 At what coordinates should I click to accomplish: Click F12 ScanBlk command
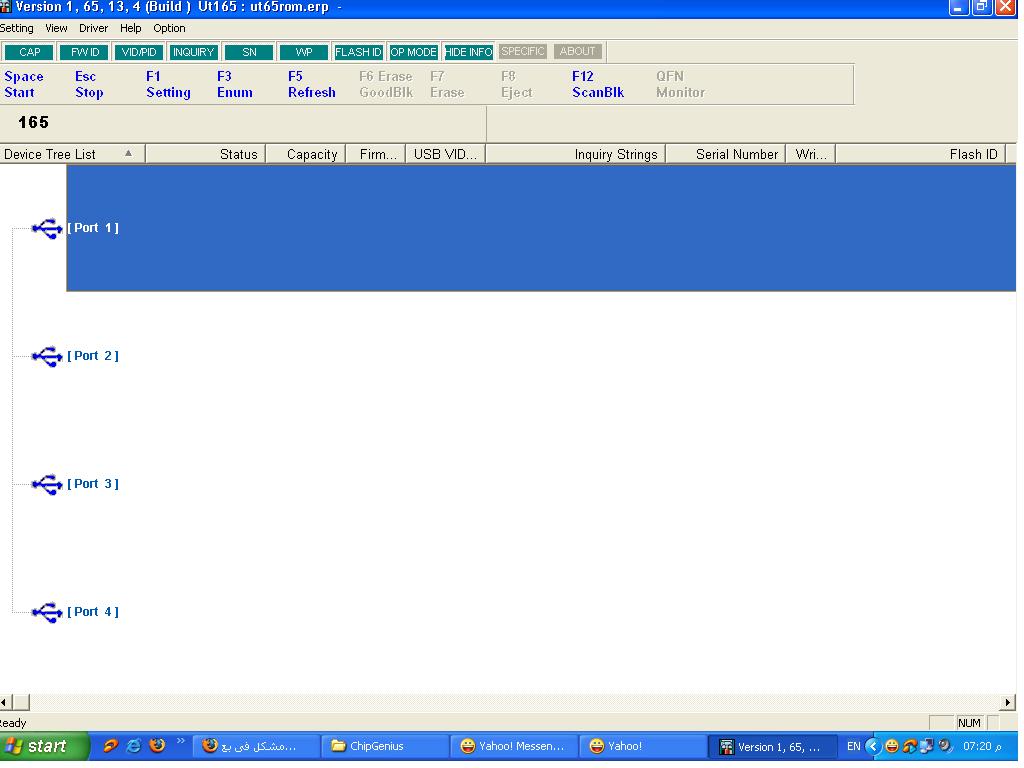tap(598, 84)
